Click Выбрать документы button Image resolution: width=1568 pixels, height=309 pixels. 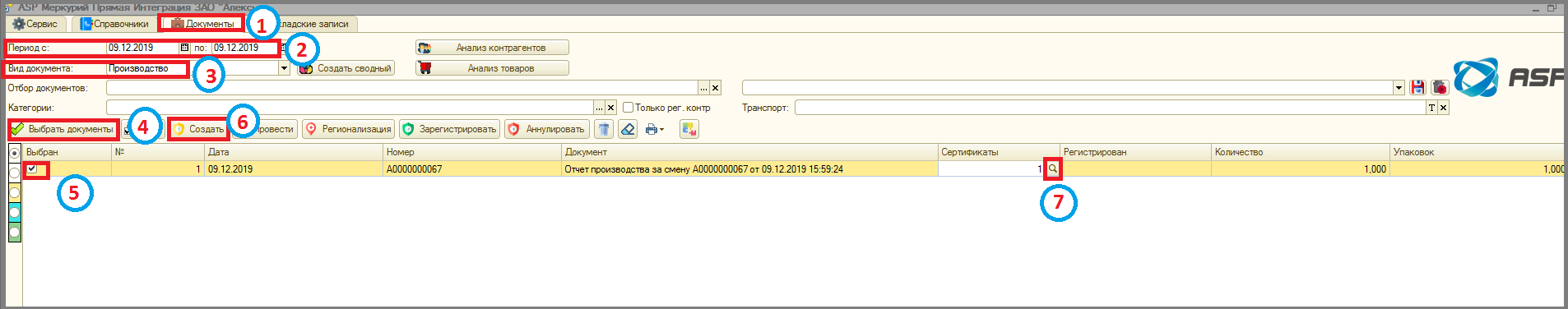tap(63, 129)
